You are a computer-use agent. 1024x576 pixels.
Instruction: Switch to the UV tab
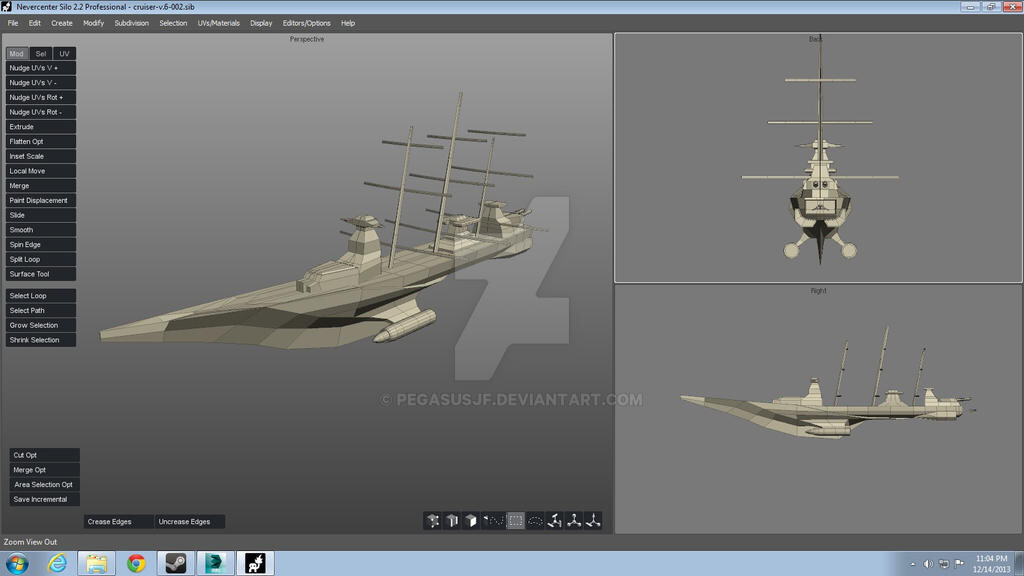point(64,53)
